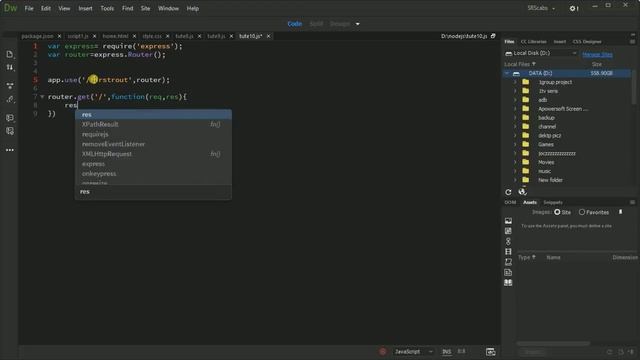The width and height of the screenshot is (640, 360).
Task: Select Scripts icon in Assets panel
Action: pos(508,262)
